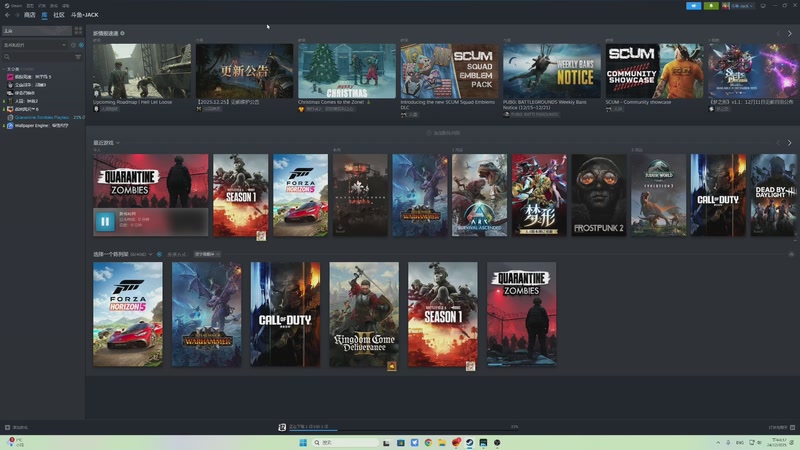
Task: Open the 斗鱼-JACK profile tab
Action: (85, 15)
